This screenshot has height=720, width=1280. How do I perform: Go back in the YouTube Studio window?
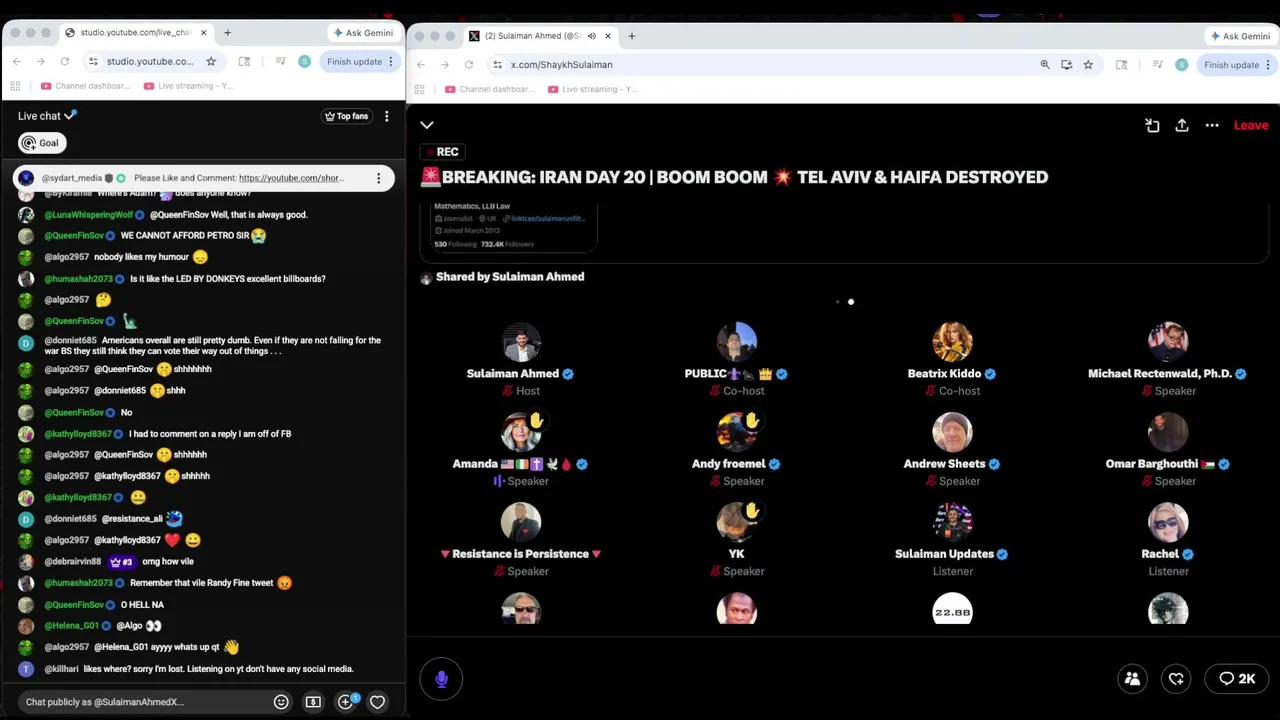coord(17,61)
